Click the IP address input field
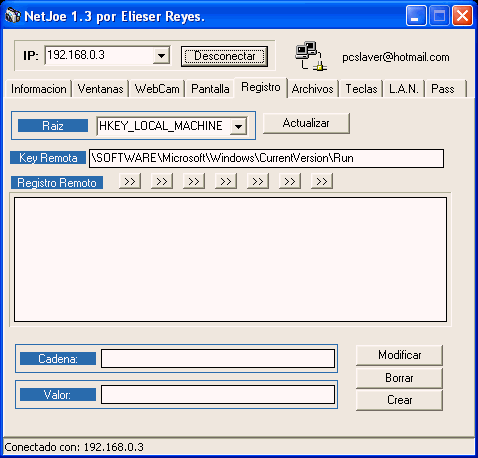This screenshot has width=478, height=458. pyautogui.click(x=100, y=55)
